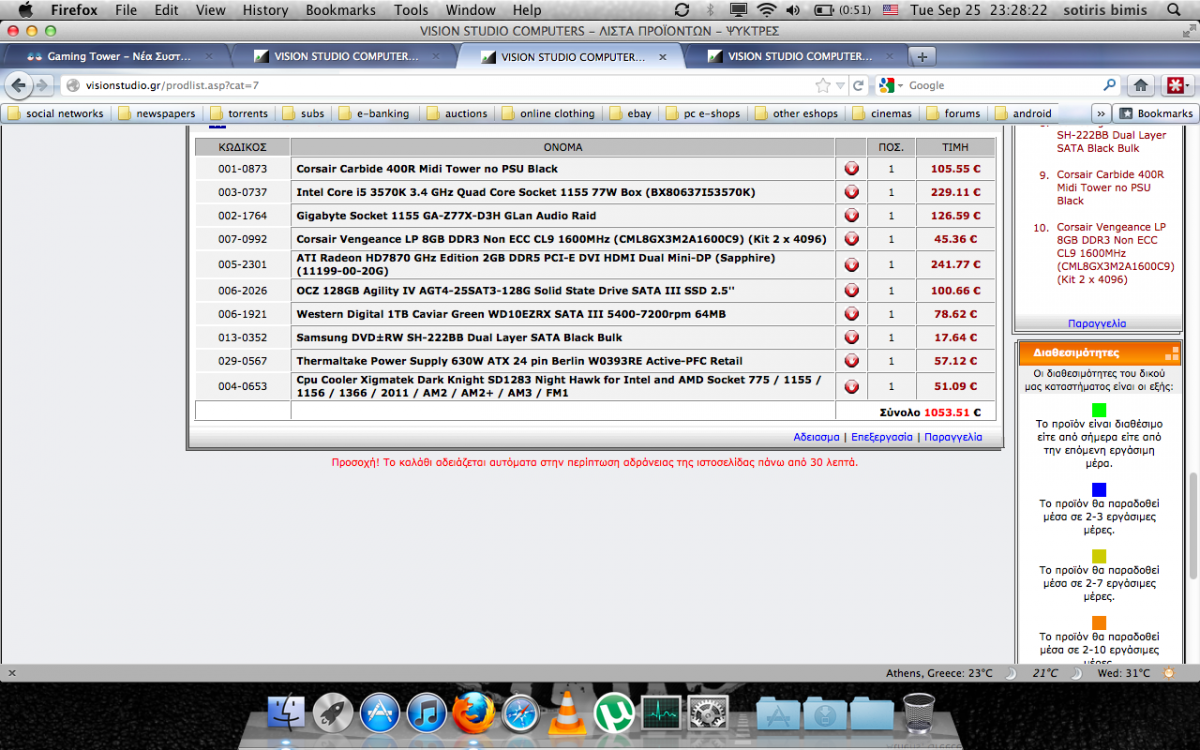1200x750 pixels.
Task: Remove Intel Core i5 3570K item
Action: 851,192
